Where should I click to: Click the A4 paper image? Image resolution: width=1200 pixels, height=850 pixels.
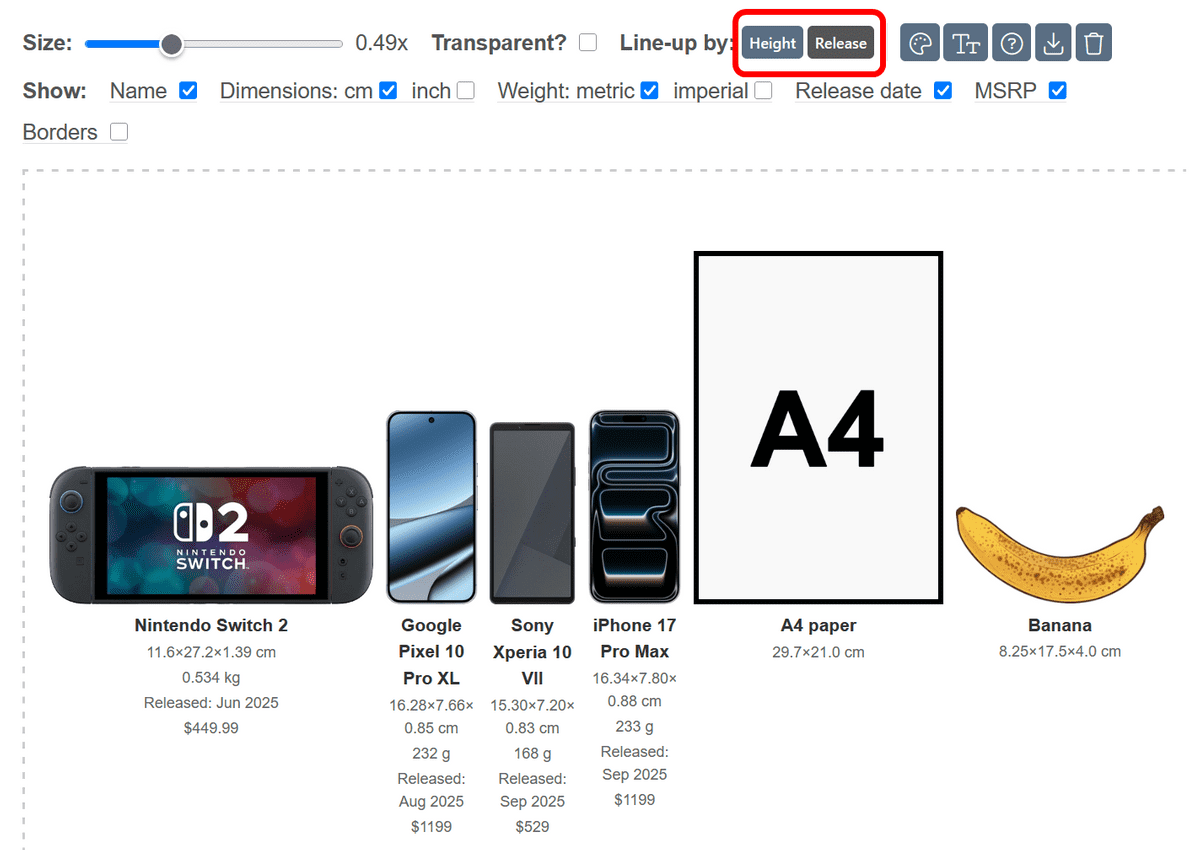coord(819,428)
